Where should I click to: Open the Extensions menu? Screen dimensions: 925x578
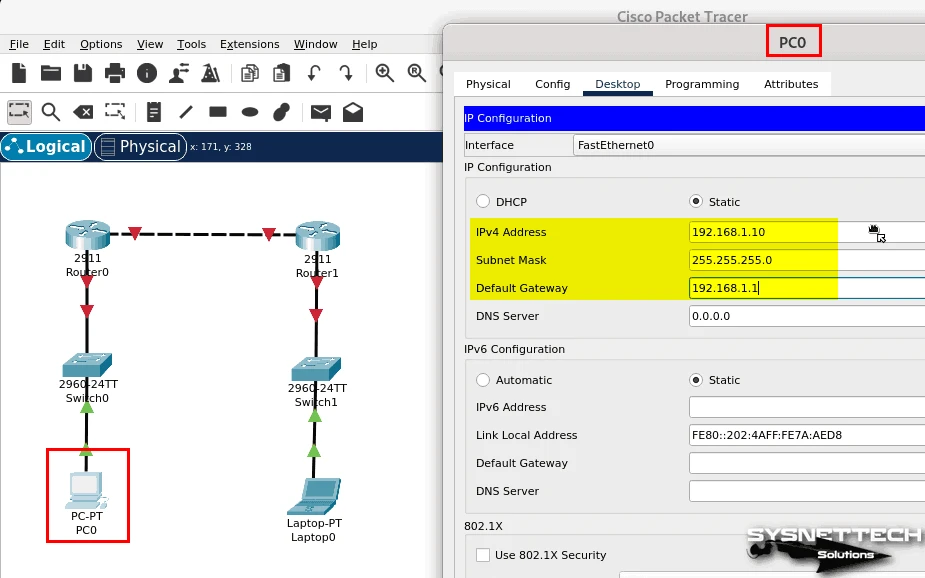point(250,44)
